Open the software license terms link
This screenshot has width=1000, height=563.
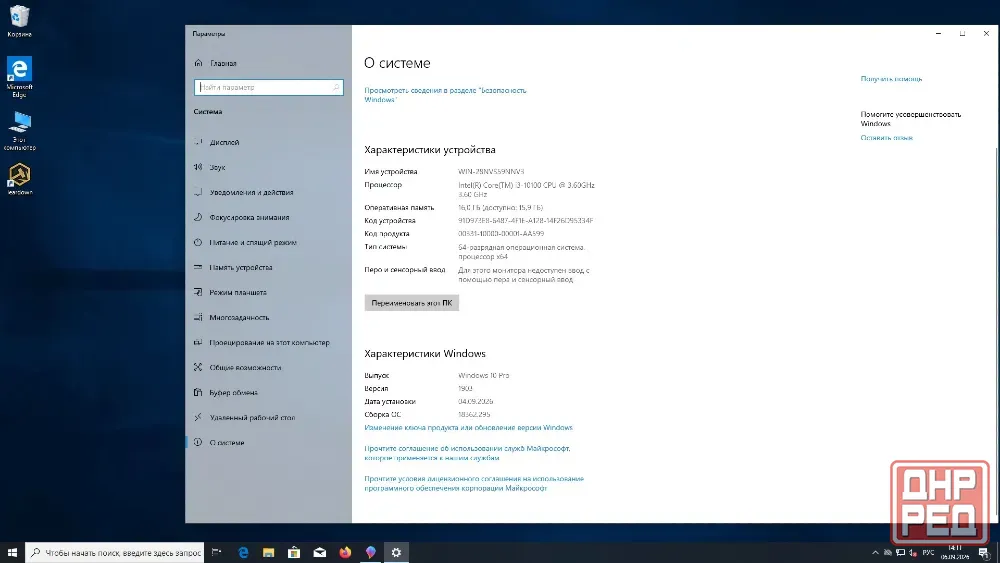pos(474,483)
